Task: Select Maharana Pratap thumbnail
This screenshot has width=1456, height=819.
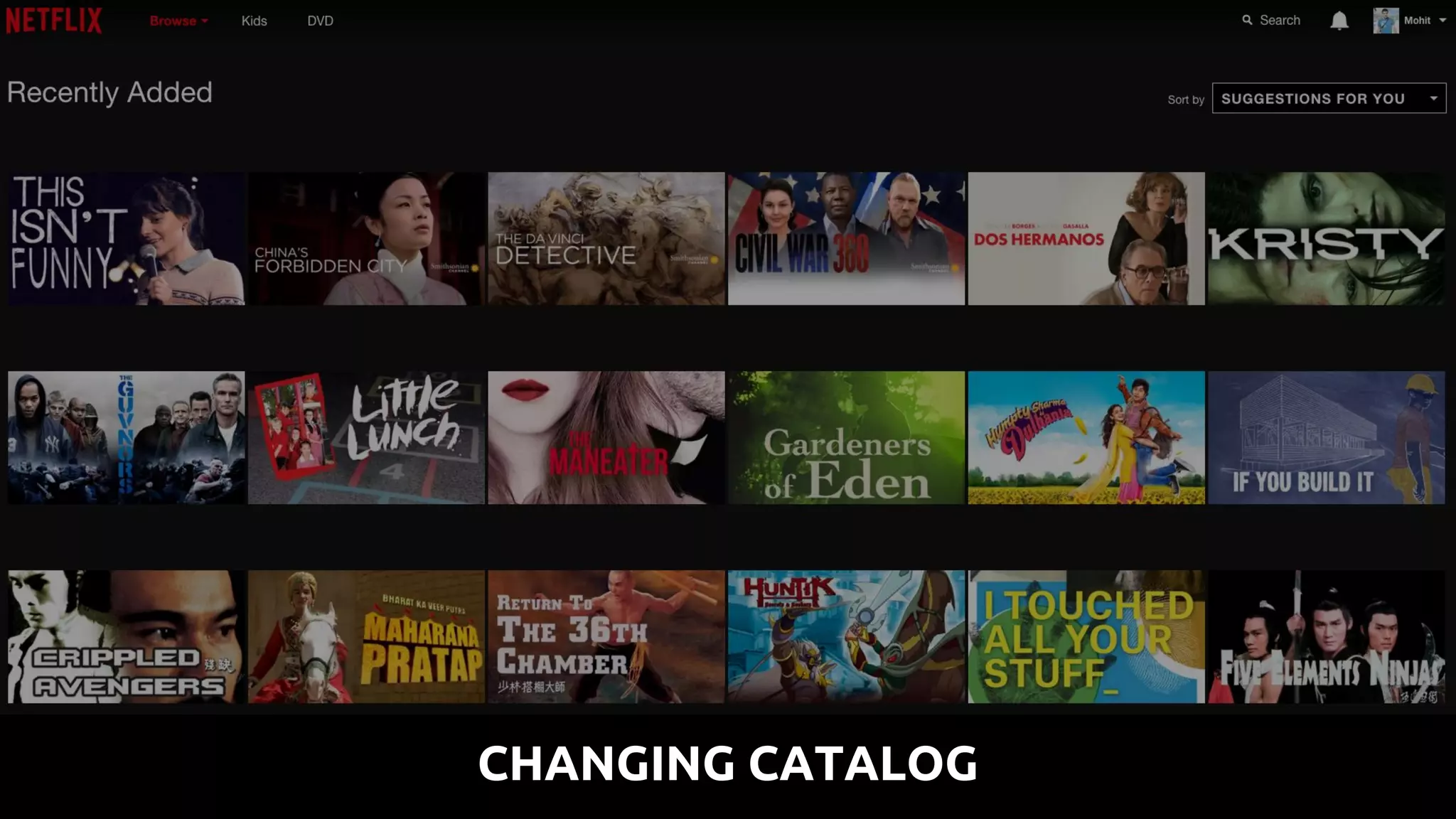Action: pos(366,637)
